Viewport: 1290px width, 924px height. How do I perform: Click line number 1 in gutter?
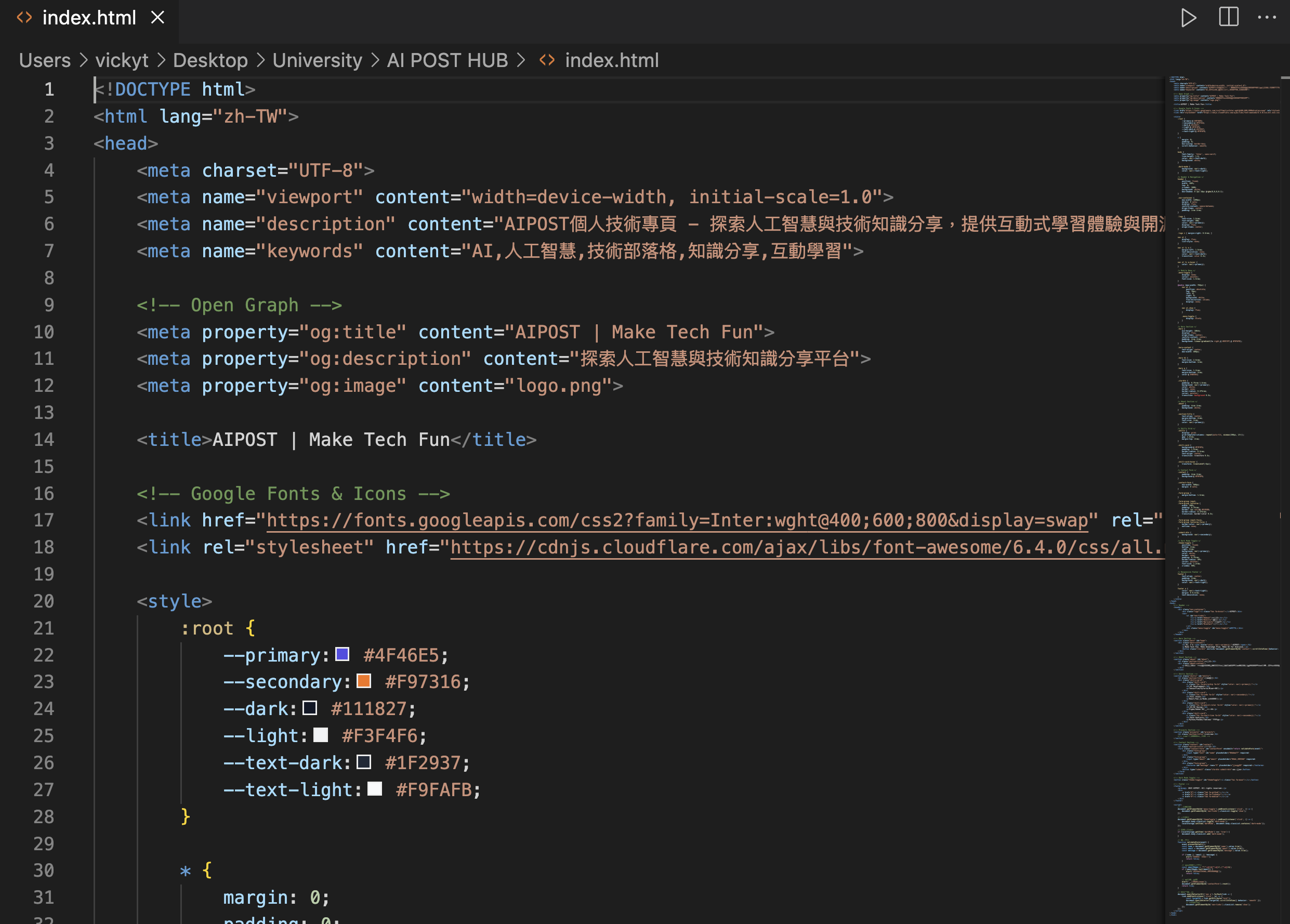[x=49, y=89]
